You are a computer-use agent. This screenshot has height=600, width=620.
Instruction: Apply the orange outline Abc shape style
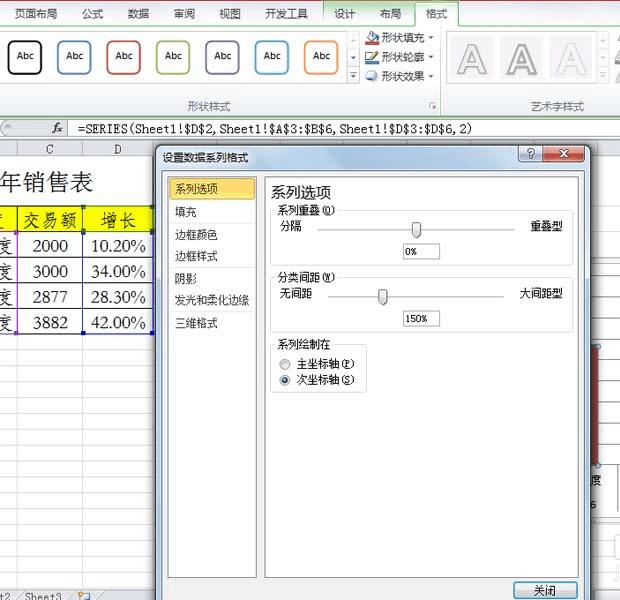coord(321,57)
